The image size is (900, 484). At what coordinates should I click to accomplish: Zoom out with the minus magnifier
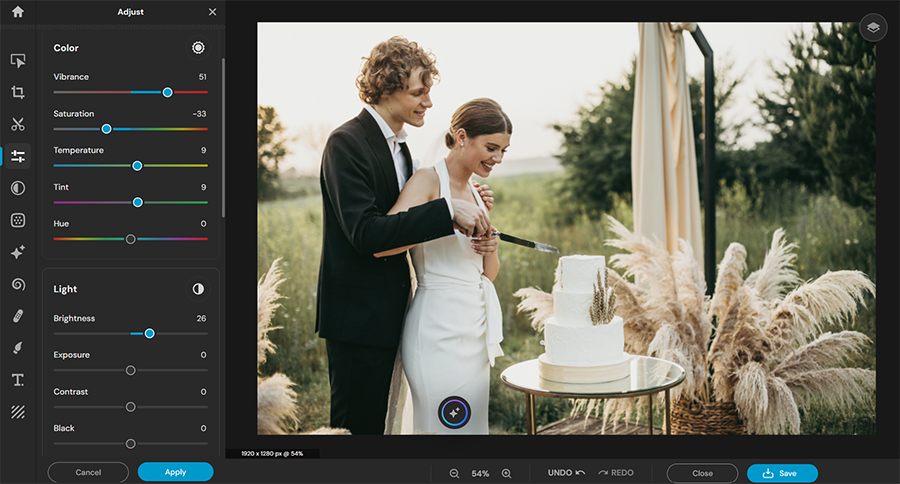click(454, 474)
